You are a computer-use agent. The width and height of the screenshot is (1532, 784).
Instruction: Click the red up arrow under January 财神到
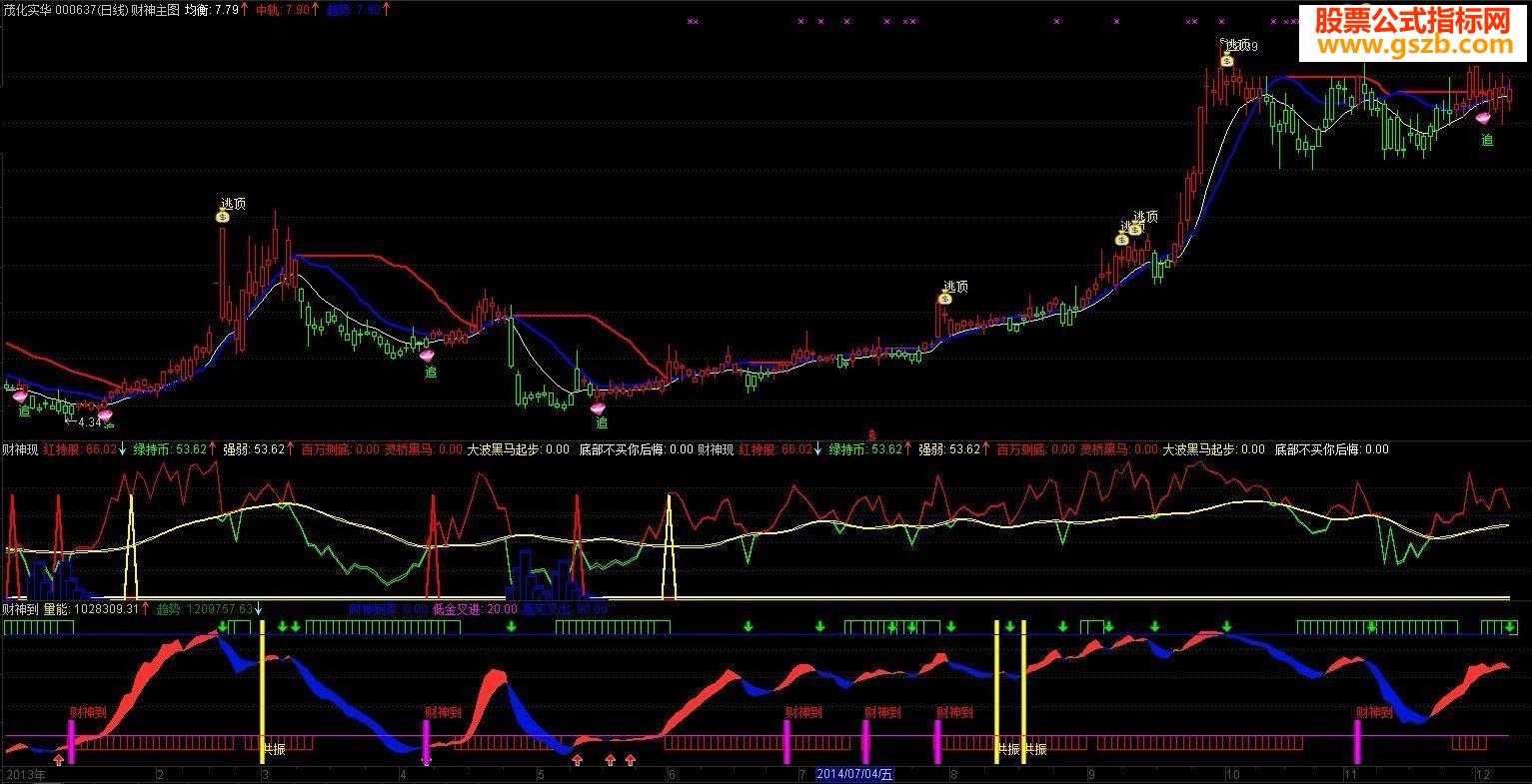point(59,762)
